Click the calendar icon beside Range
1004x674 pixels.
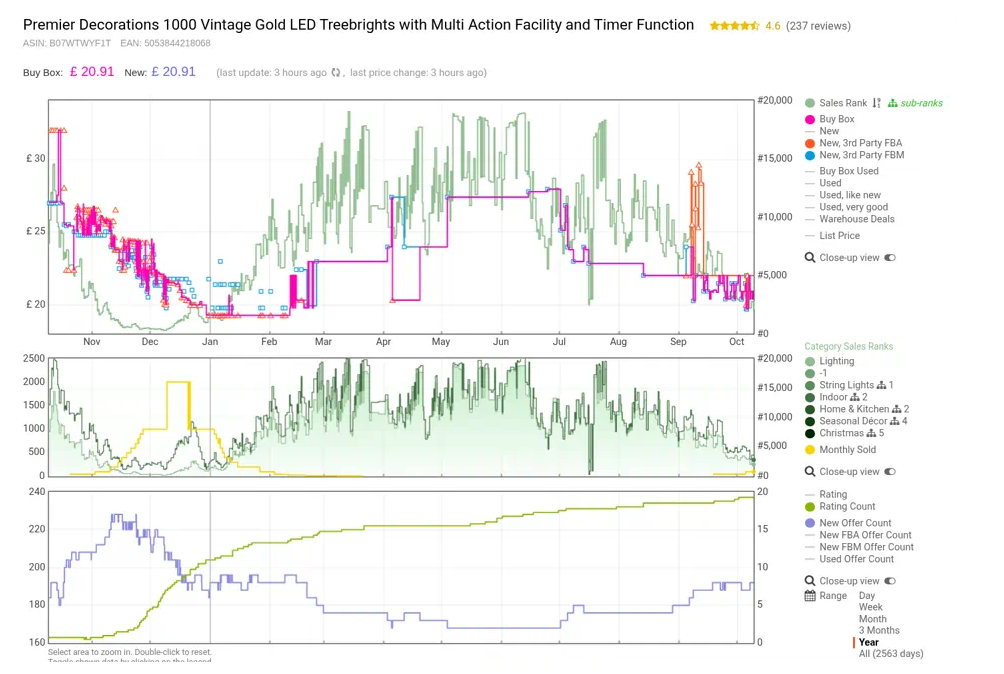pyautogui.click(x=810, y=596)
